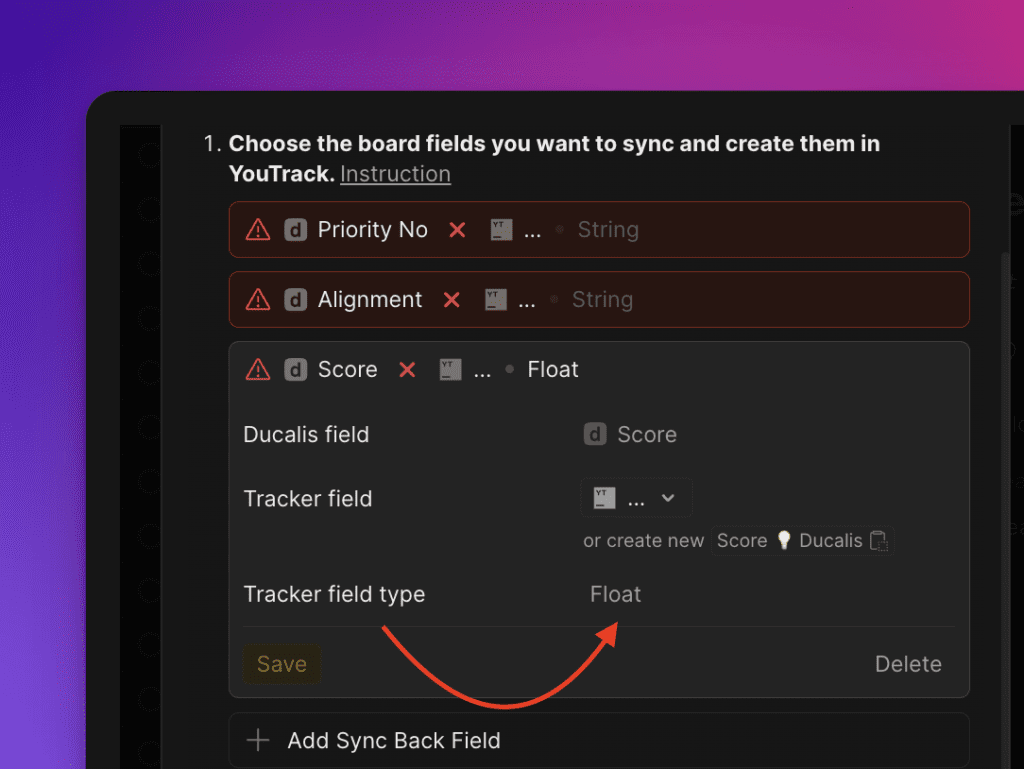Click the lightbulb icon in suggested field name

click(784, 541)
